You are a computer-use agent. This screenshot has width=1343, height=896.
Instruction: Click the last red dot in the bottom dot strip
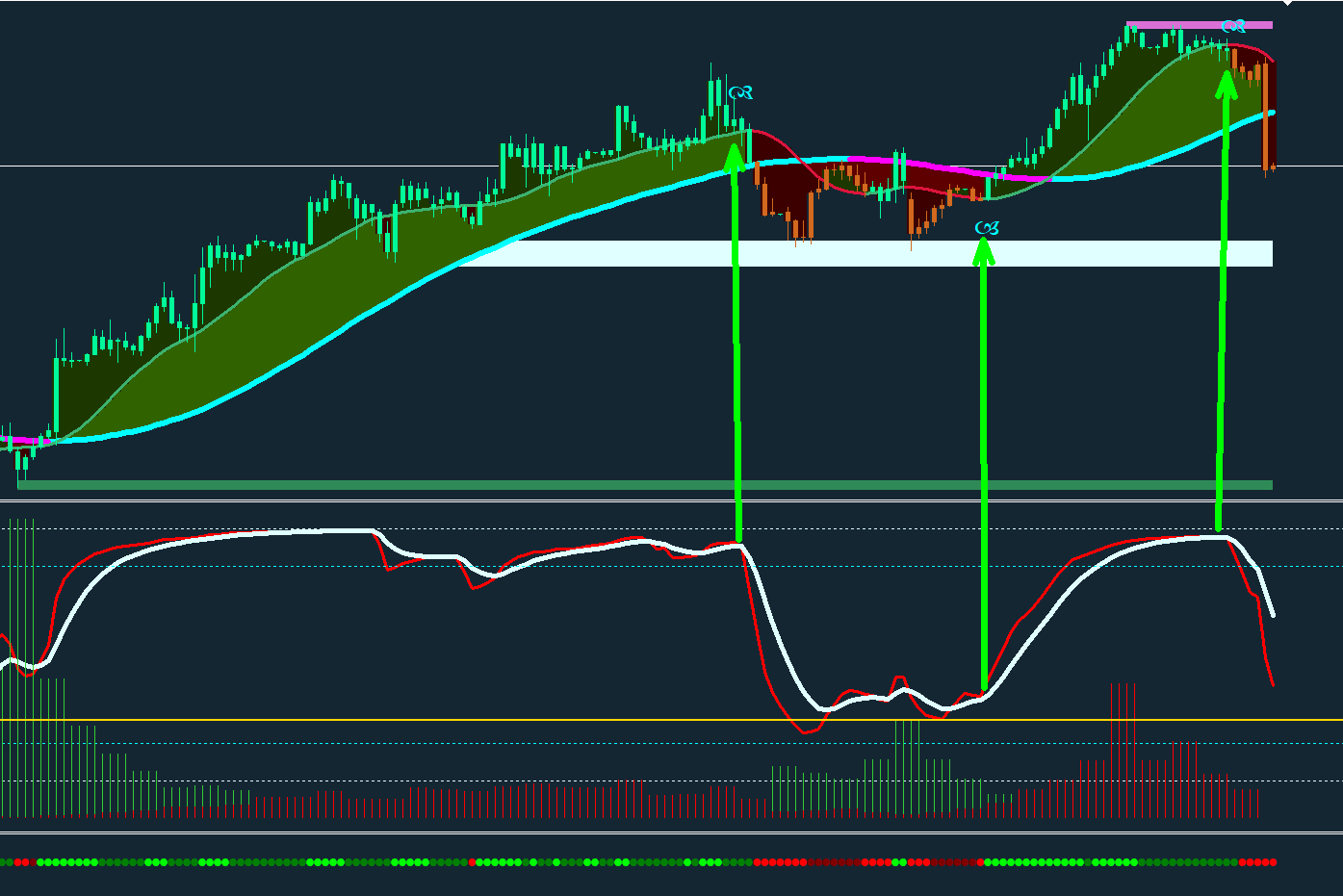1273,862
